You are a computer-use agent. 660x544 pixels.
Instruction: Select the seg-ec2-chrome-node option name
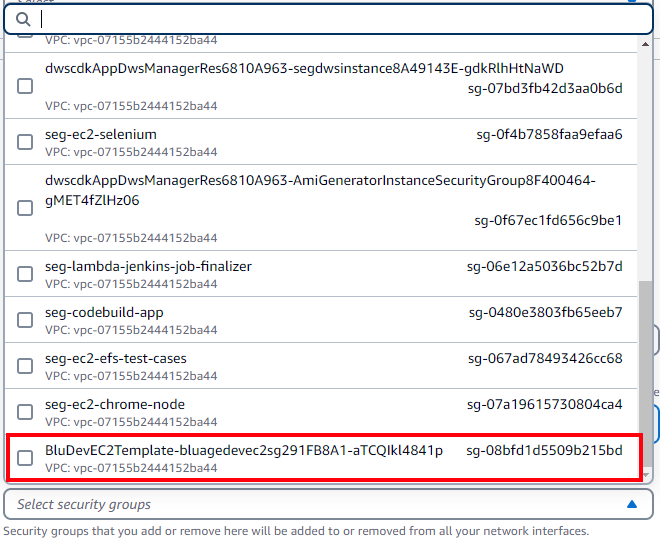pos(113,405)
